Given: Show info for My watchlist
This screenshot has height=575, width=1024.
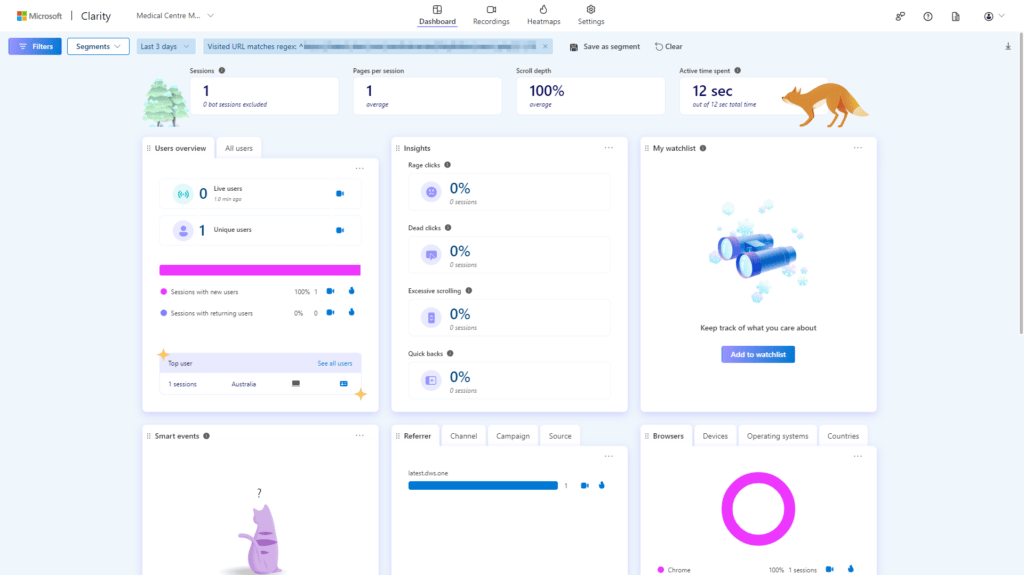Looking at the screenshot, I should 703,148.
